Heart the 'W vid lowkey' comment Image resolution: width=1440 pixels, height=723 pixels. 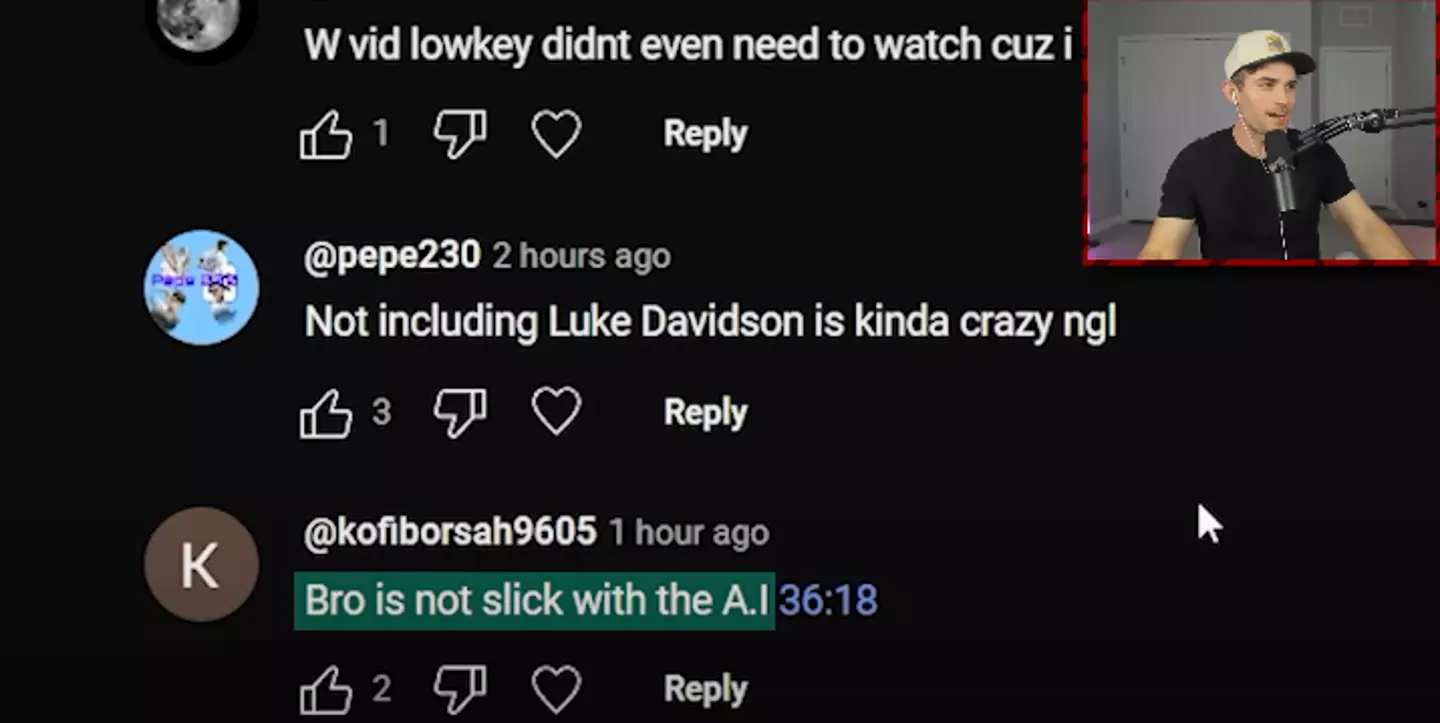point(556,134)
